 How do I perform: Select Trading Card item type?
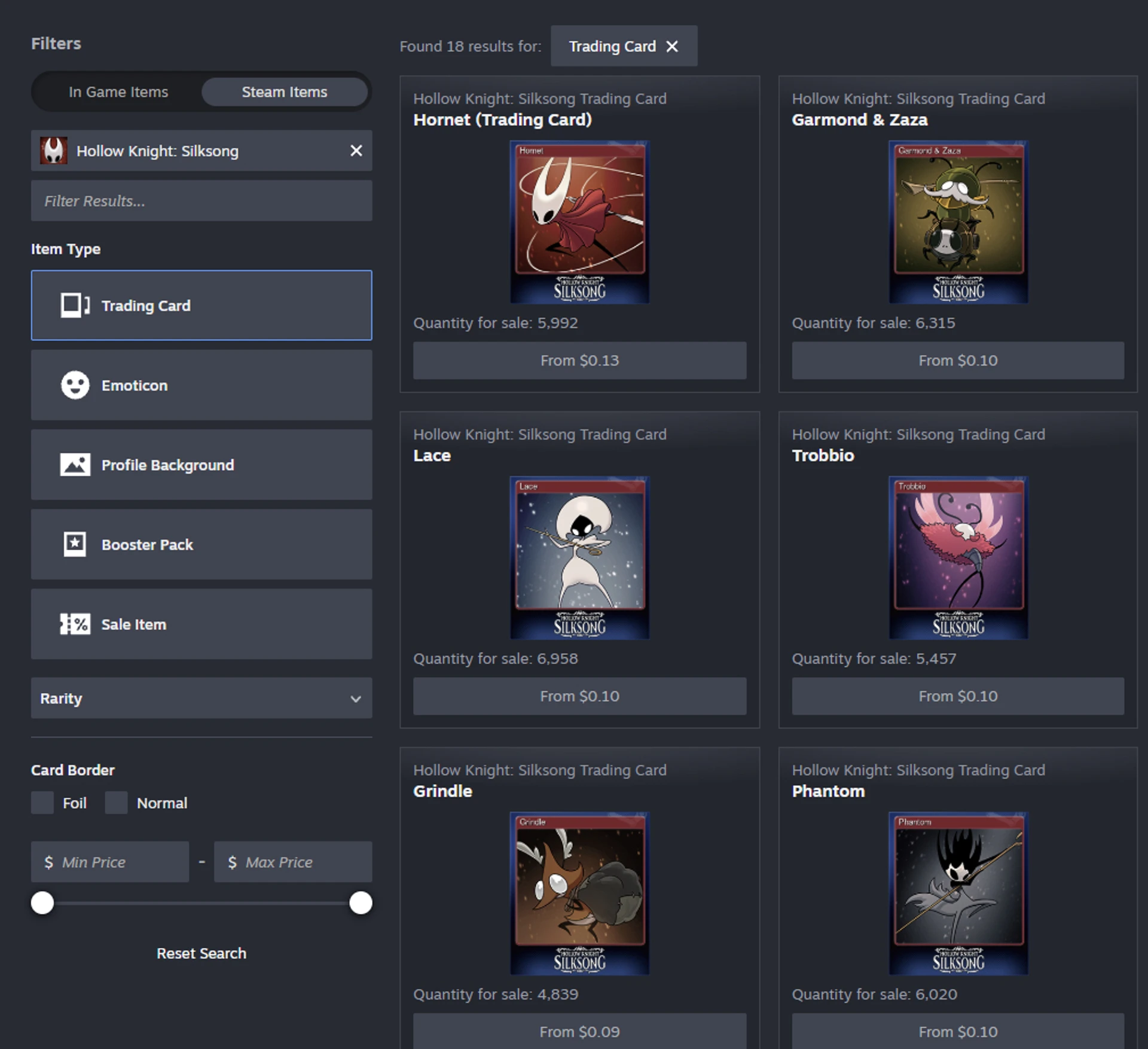pos(201,305)
